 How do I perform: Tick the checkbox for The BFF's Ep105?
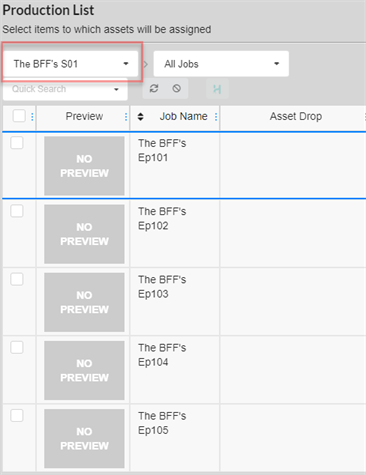(x=17, y=416)
